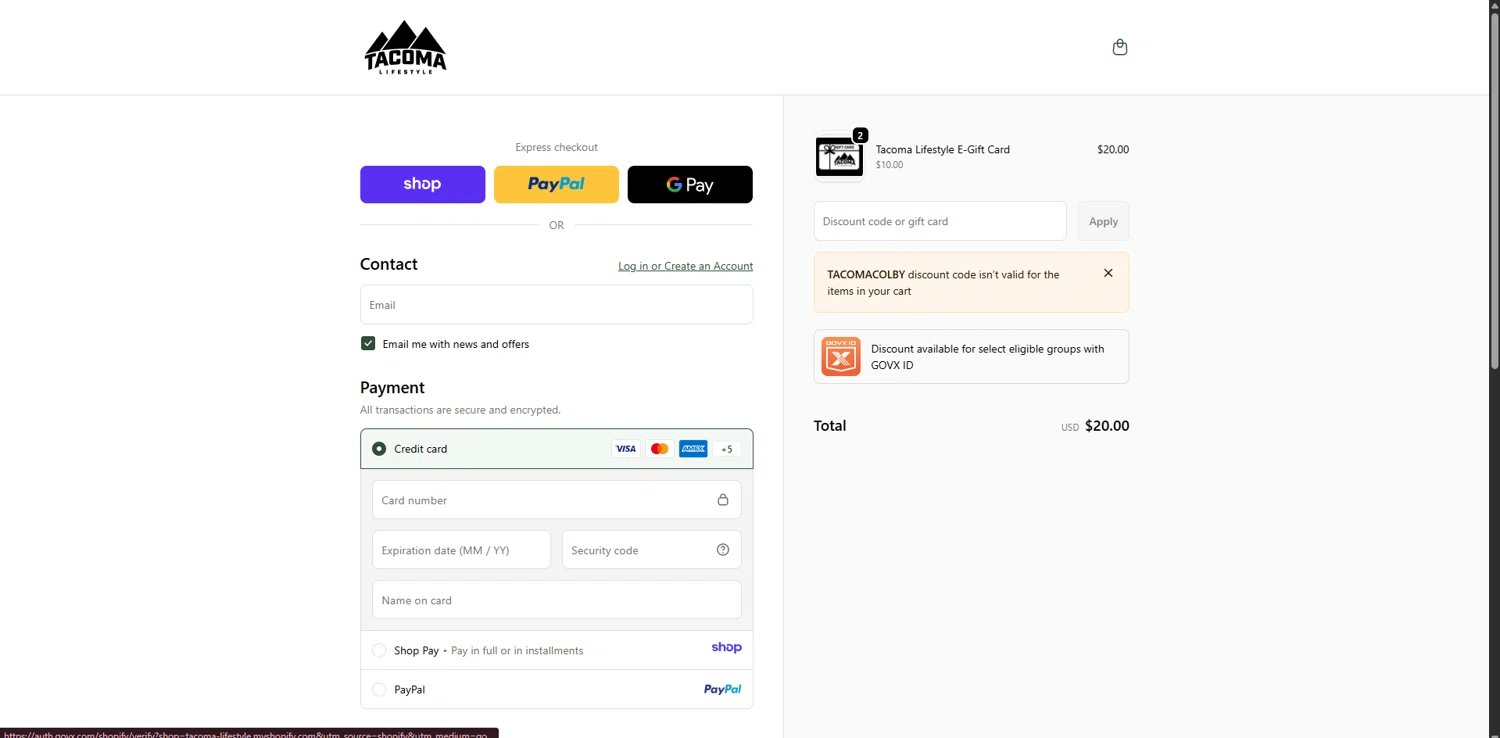Click the Mastercard logo
This screenshot has width=1500, height=738.
[659, 449]
